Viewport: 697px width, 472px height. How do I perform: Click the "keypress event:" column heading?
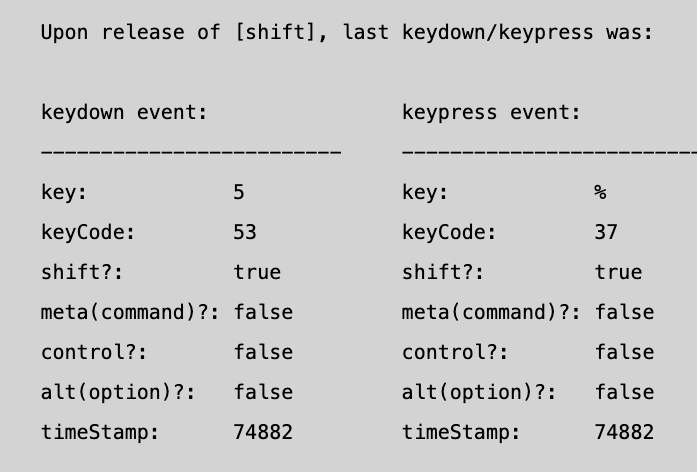pyautogui.click(x=491, y=112)
